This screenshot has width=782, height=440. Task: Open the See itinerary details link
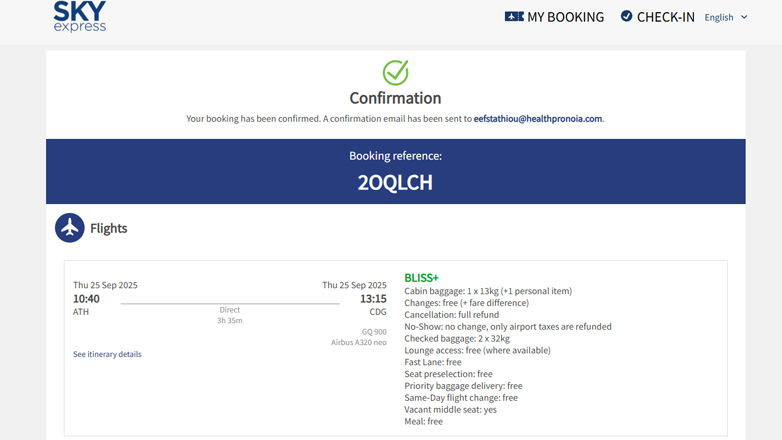(107, 354)
